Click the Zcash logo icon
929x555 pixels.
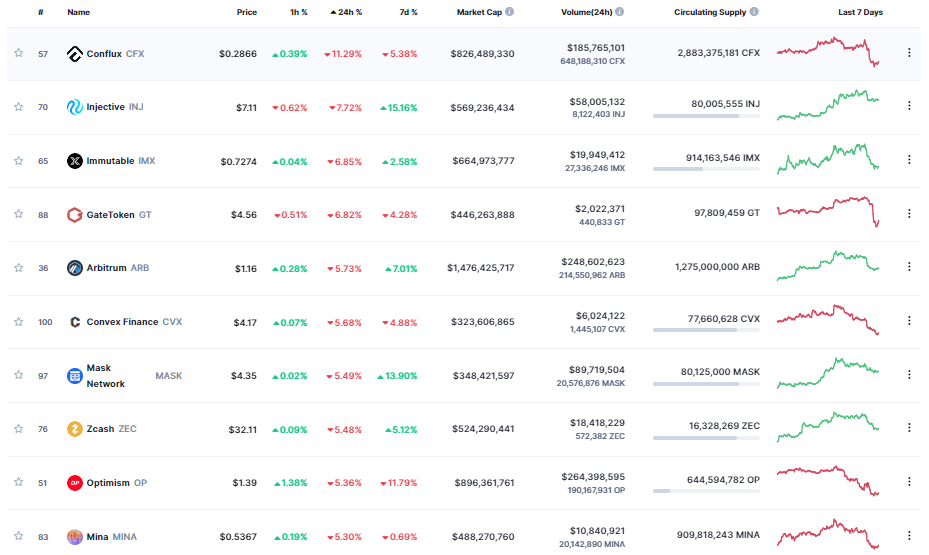click(x=74, y=429)
